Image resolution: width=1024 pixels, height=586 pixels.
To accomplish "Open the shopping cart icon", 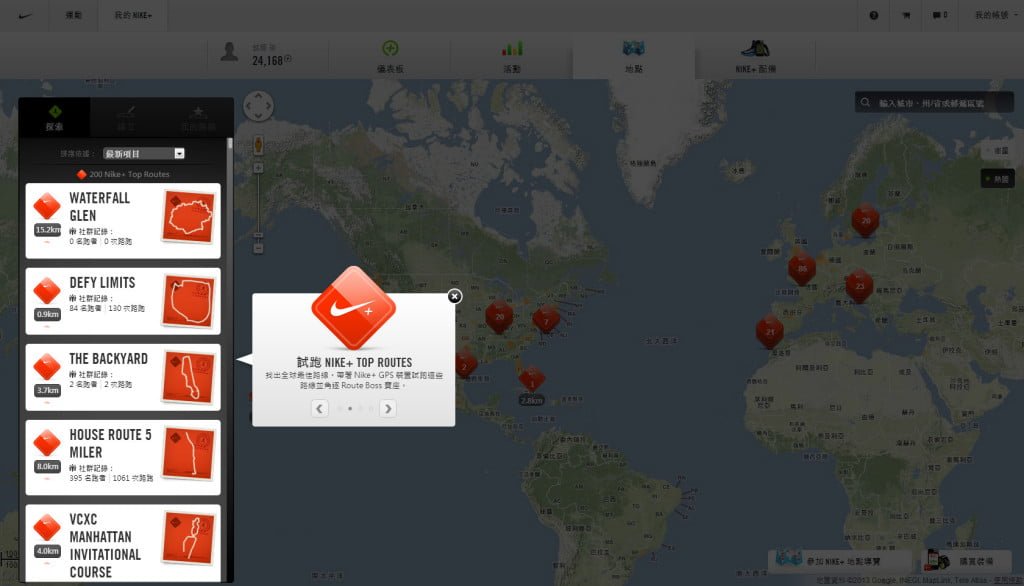I will pyautogui.click(x=906, y=15).
